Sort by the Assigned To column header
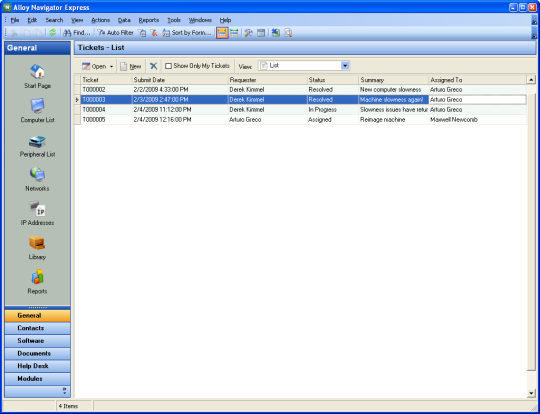540x414 pixels. click(x=477, y=80)
